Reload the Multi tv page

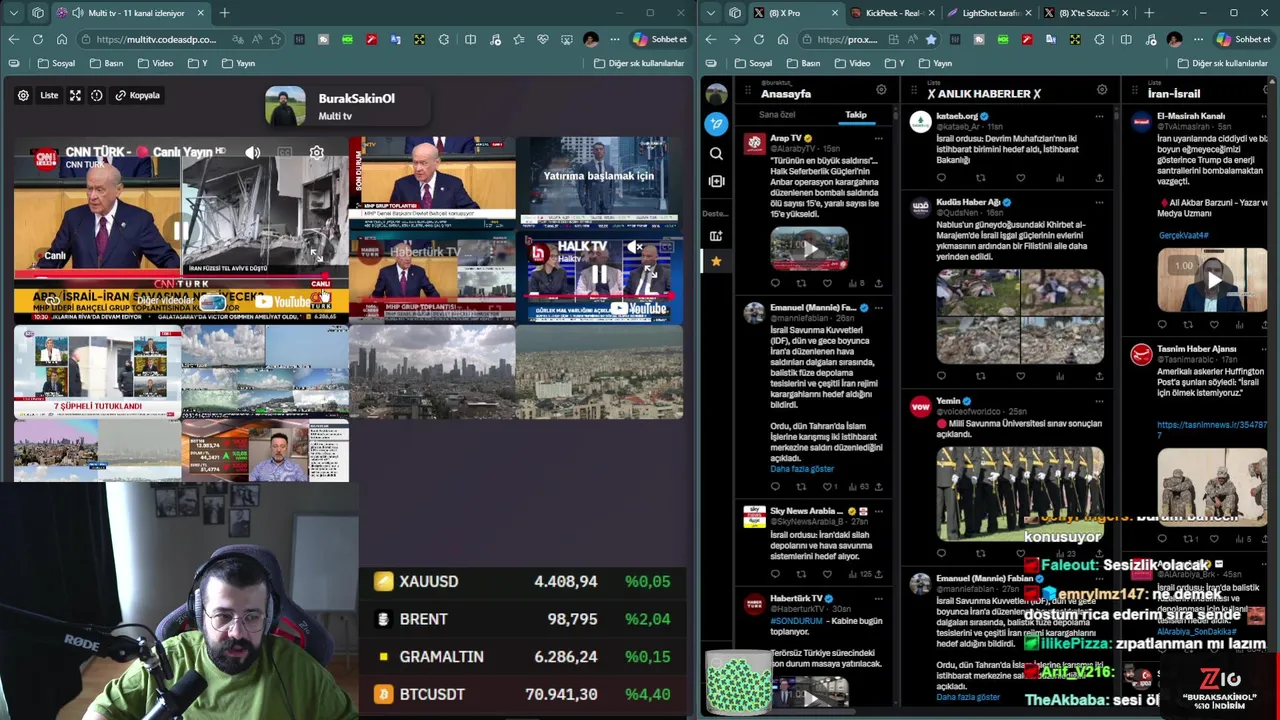pyautogui.click(x=37, y=39)
